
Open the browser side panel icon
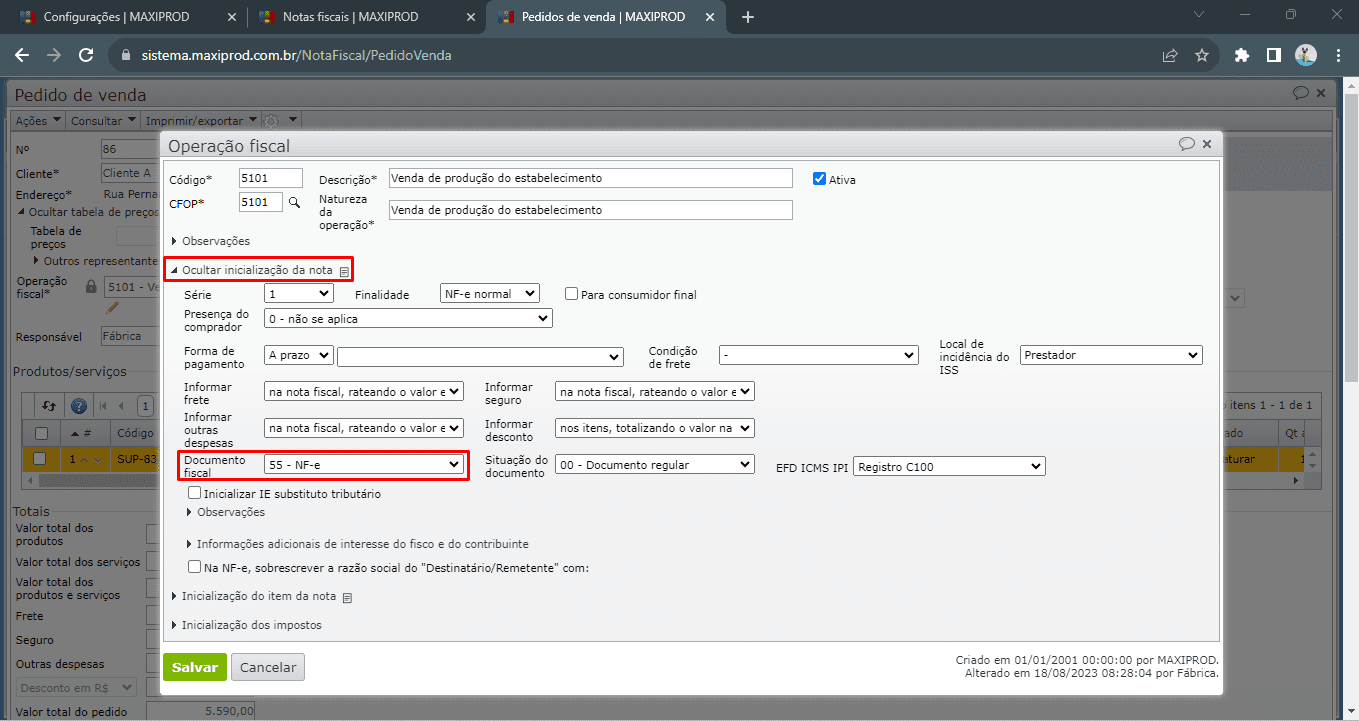[x=1273, y=55]
